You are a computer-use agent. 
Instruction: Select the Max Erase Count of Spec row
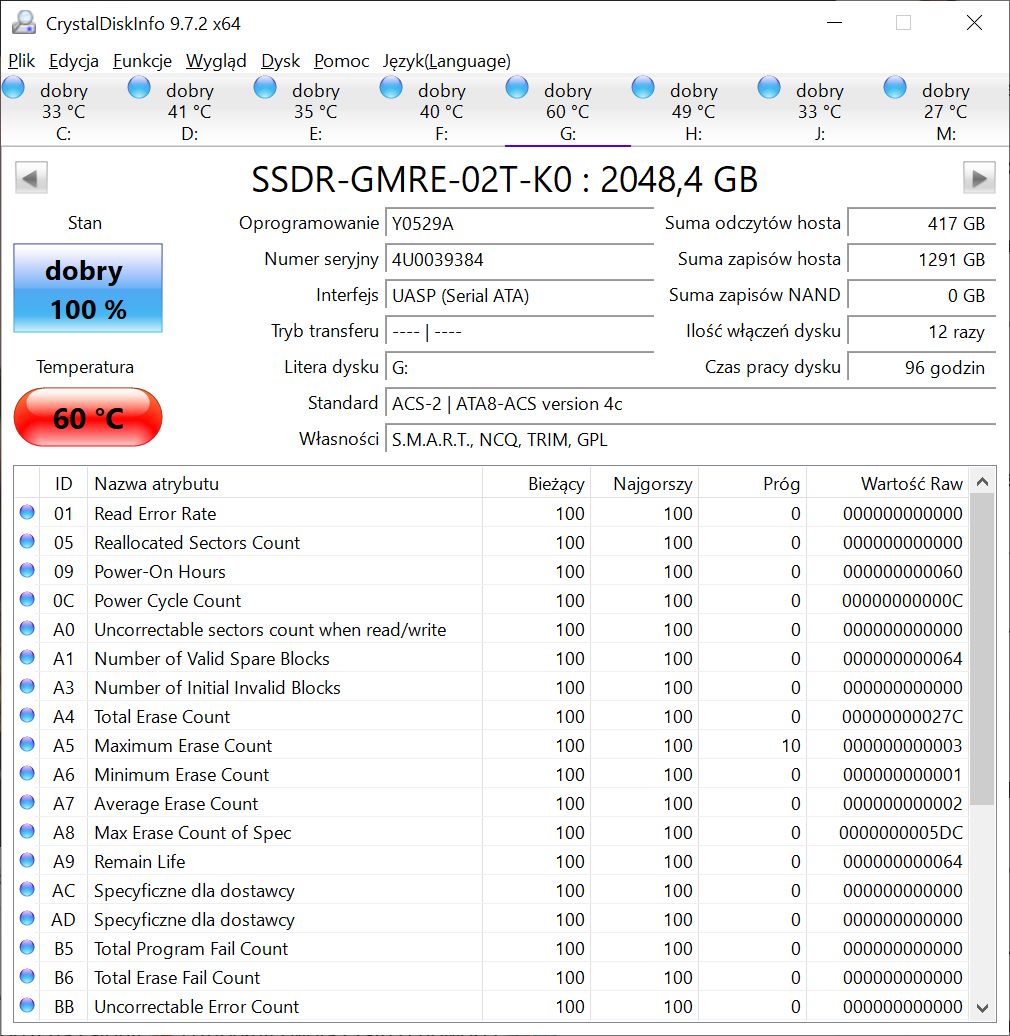(x=491, y=832)
